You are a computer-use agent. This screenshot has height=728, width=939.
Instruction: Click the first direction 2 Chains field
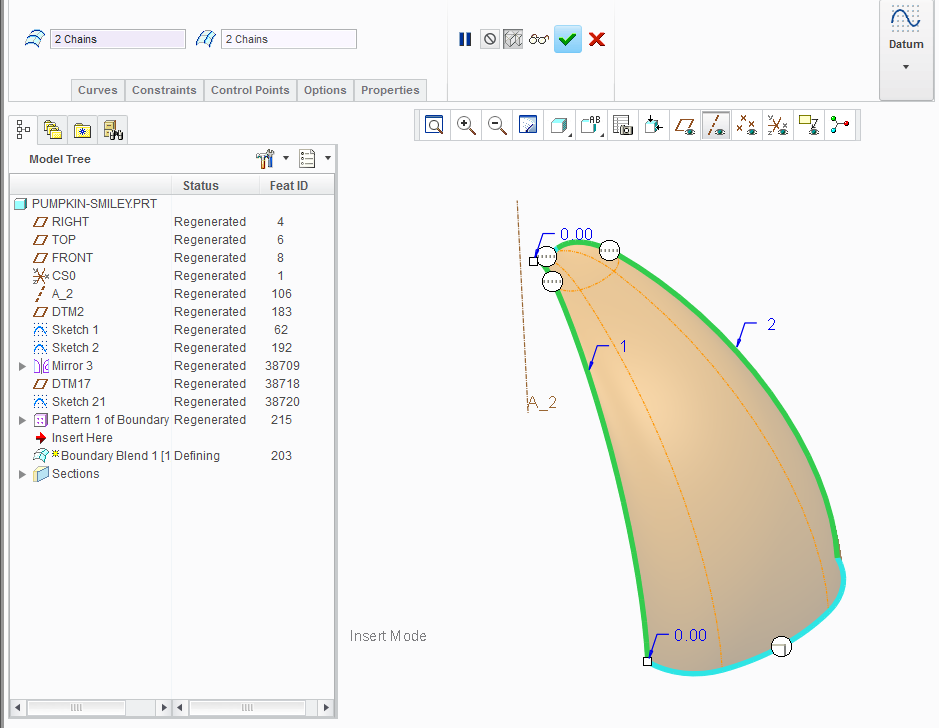[118, 39]
